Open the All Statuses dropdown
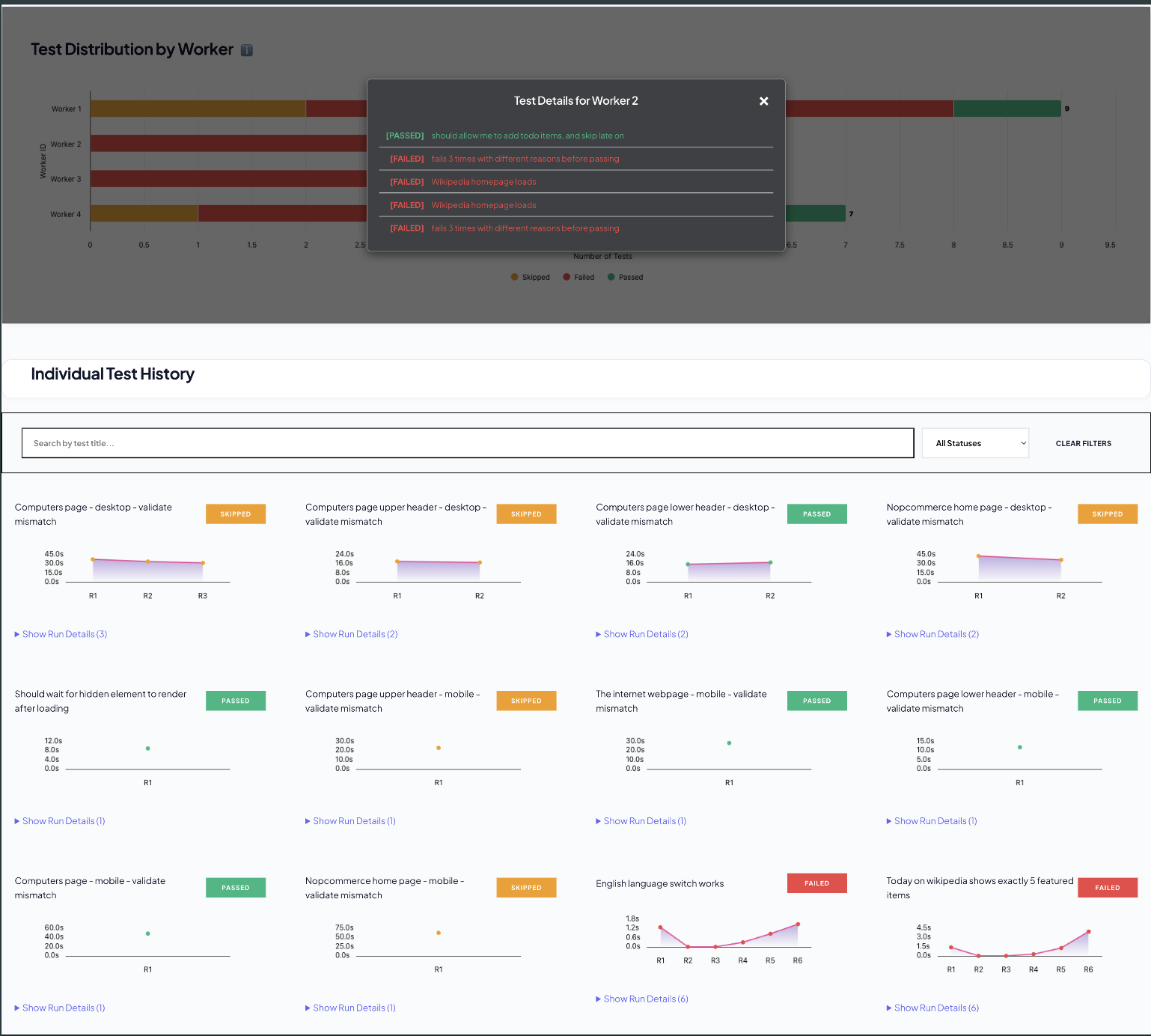The width and height of the screenshot is (1151, 1036). pos(975,443)
